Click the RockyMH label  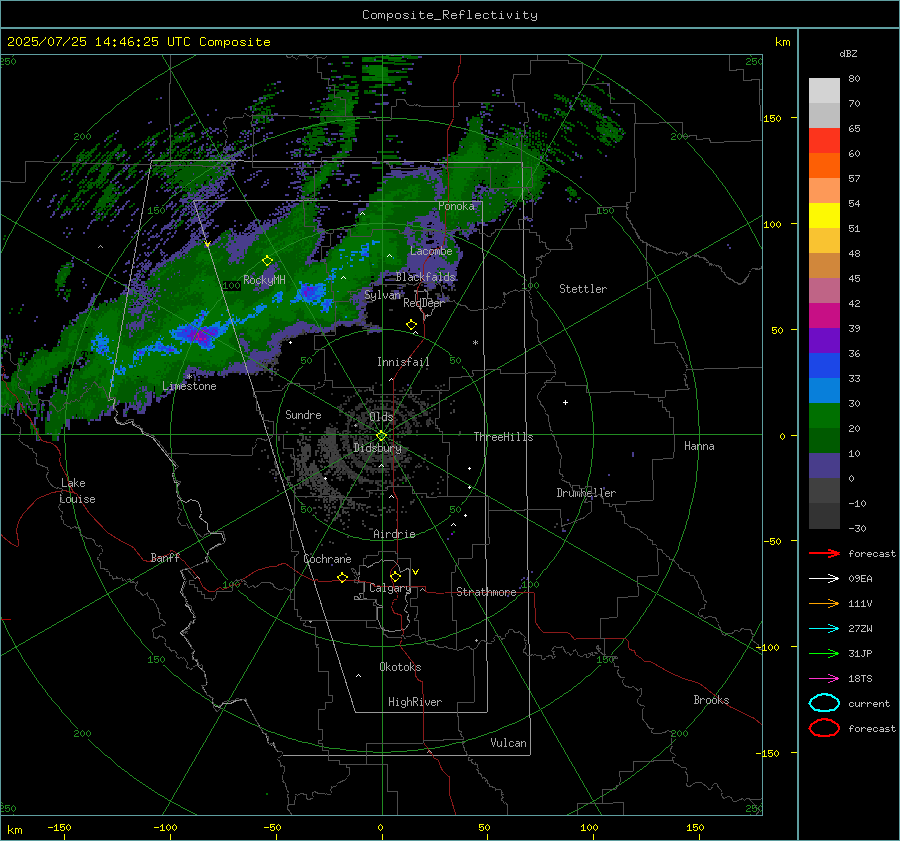click(x=264, y=280)
